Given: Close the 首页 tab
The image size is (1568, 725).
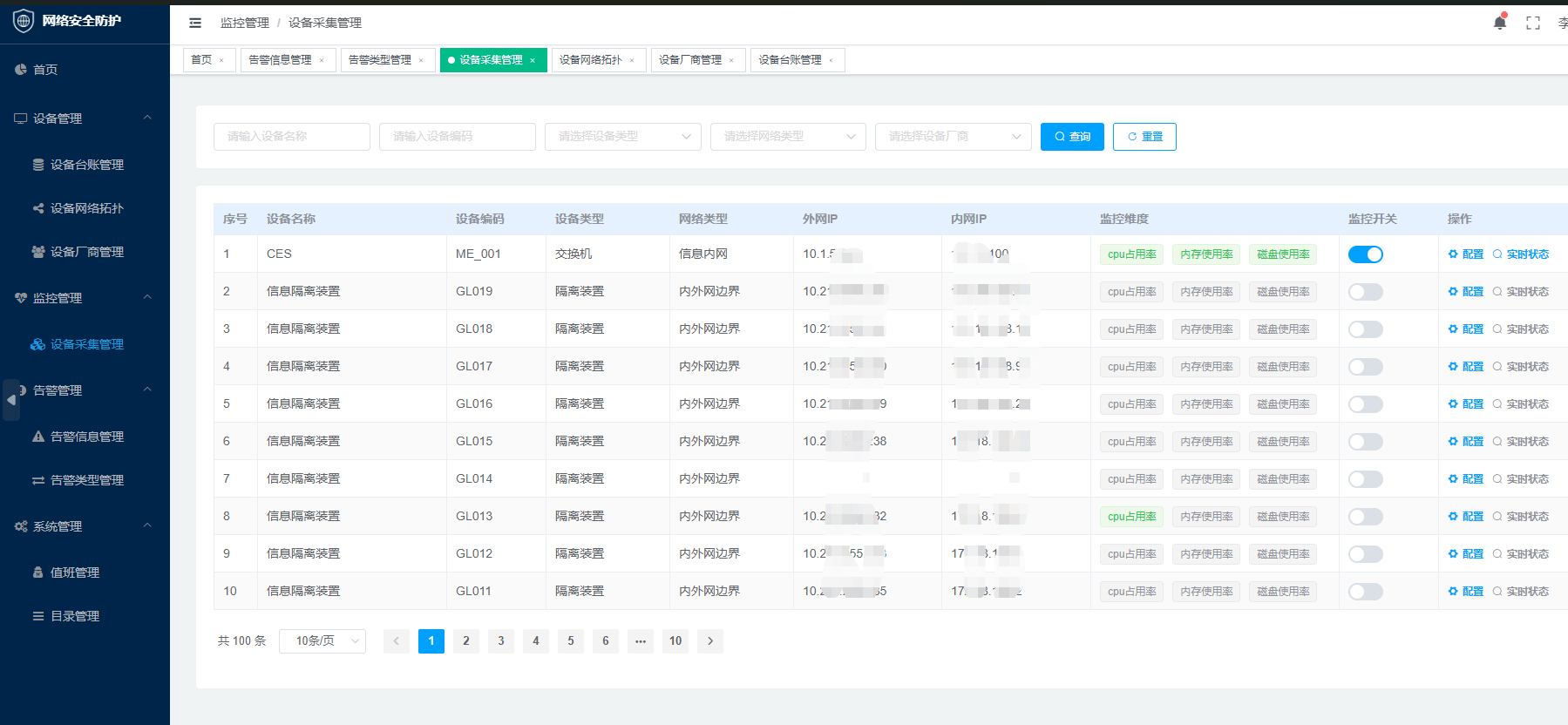Looking at the screenshot, I should [221, 60].
